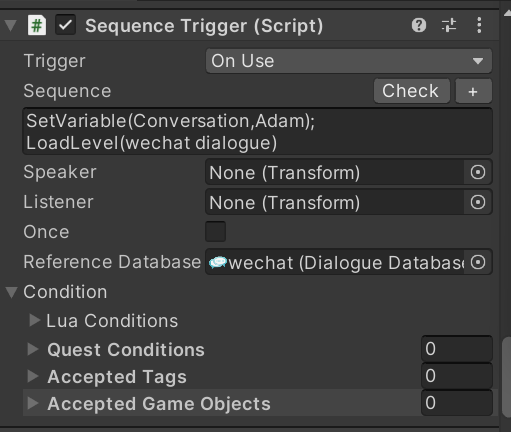Open the Listener object picker circle
Screen dimensions: 511x432
point(478,202)
